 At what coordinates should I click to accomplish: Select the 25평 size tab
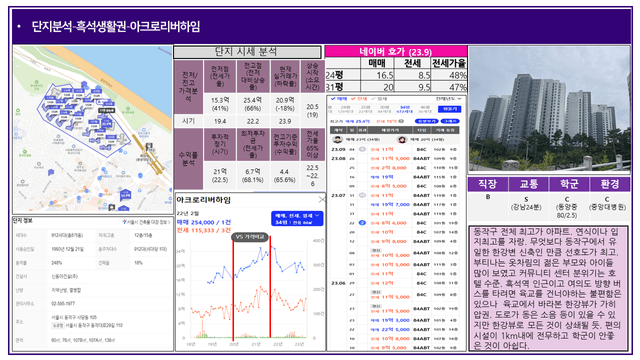pos(365,109)
